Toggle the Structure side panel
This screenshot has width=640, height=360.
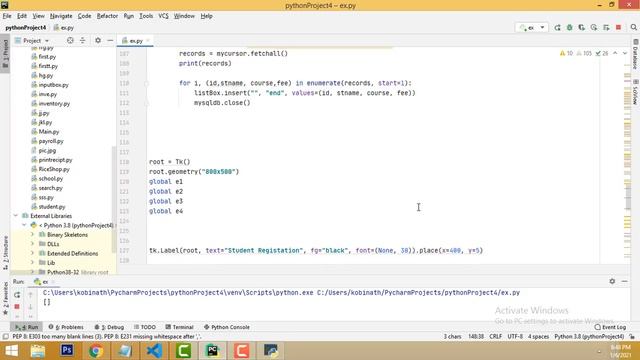point(5,253)
